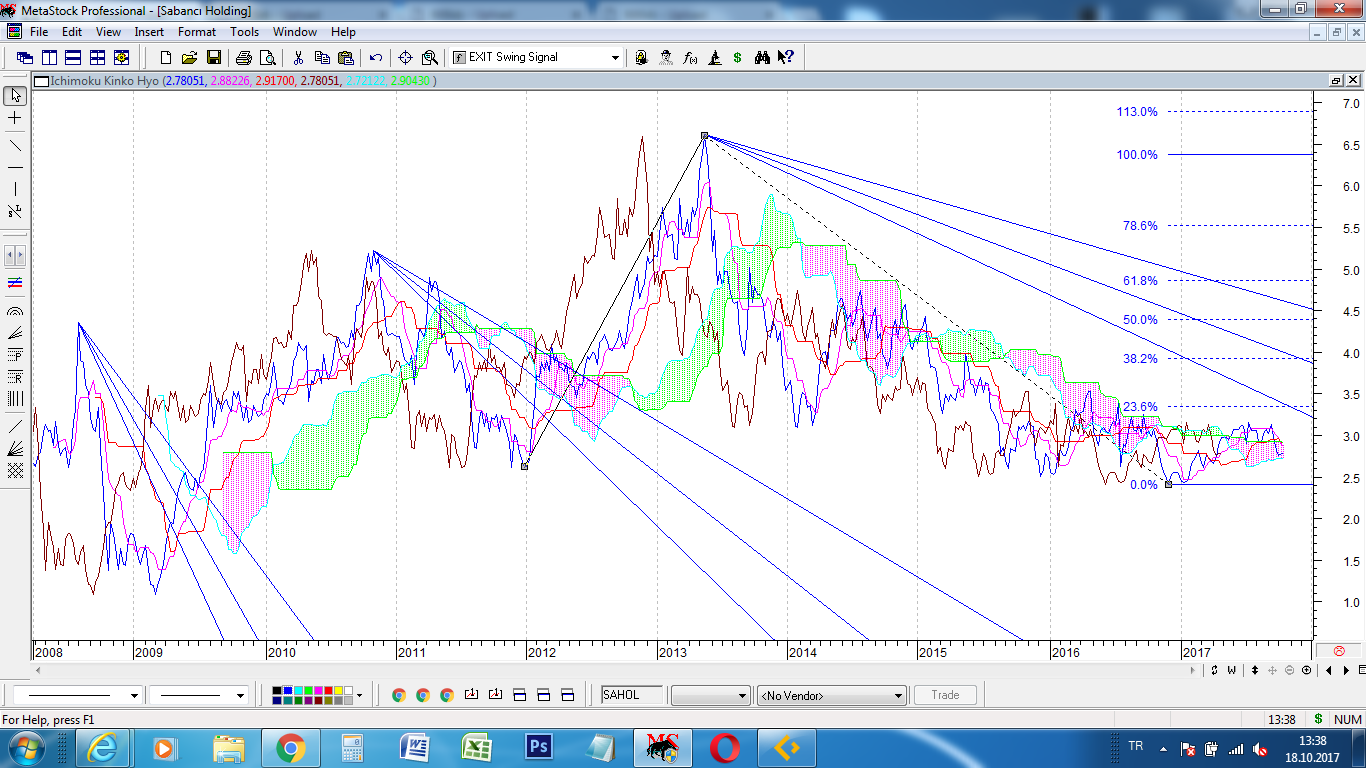
Task: Open the Format menu
Action: (197, 32)
